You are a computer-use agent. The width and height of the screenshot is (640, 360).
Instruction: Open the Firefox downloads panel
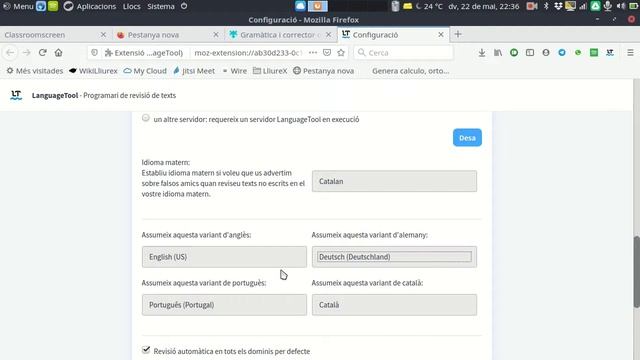482,53
